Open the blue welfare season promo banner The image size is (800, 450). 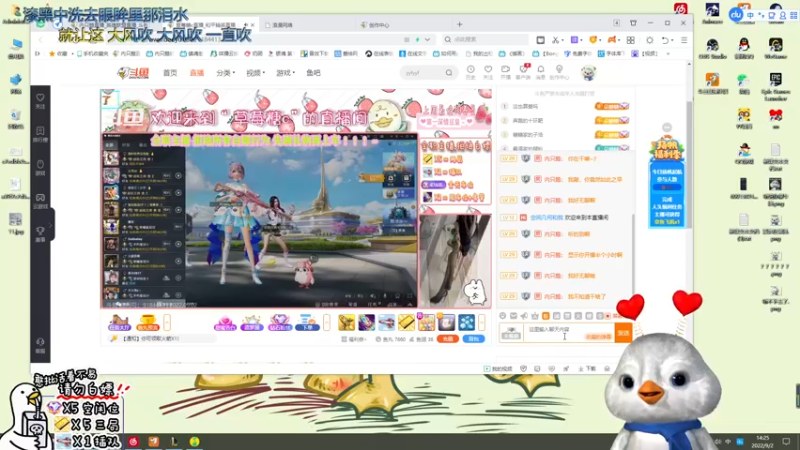(667, 183)
